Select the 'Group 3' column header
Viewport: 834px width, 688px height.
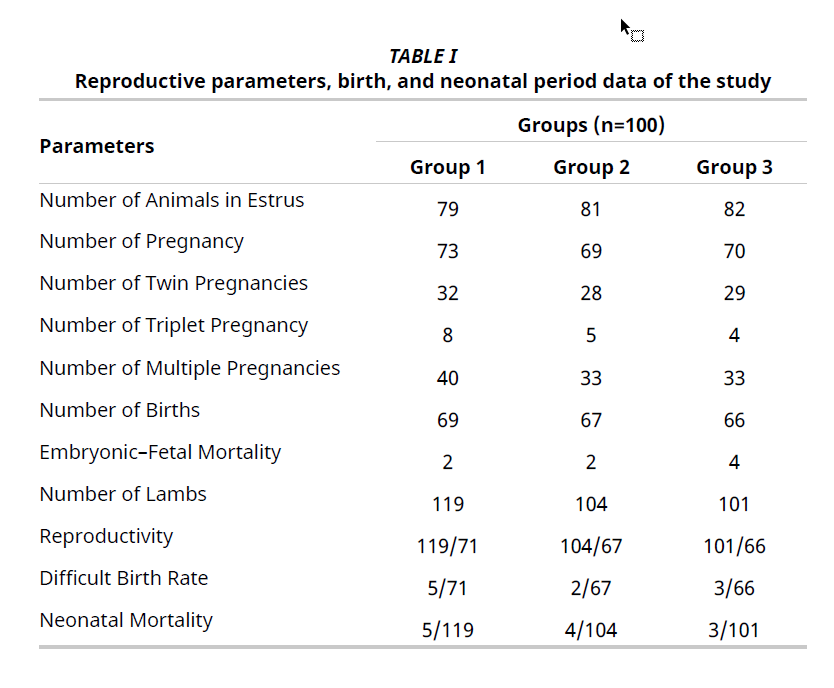(x=734, y=167)
